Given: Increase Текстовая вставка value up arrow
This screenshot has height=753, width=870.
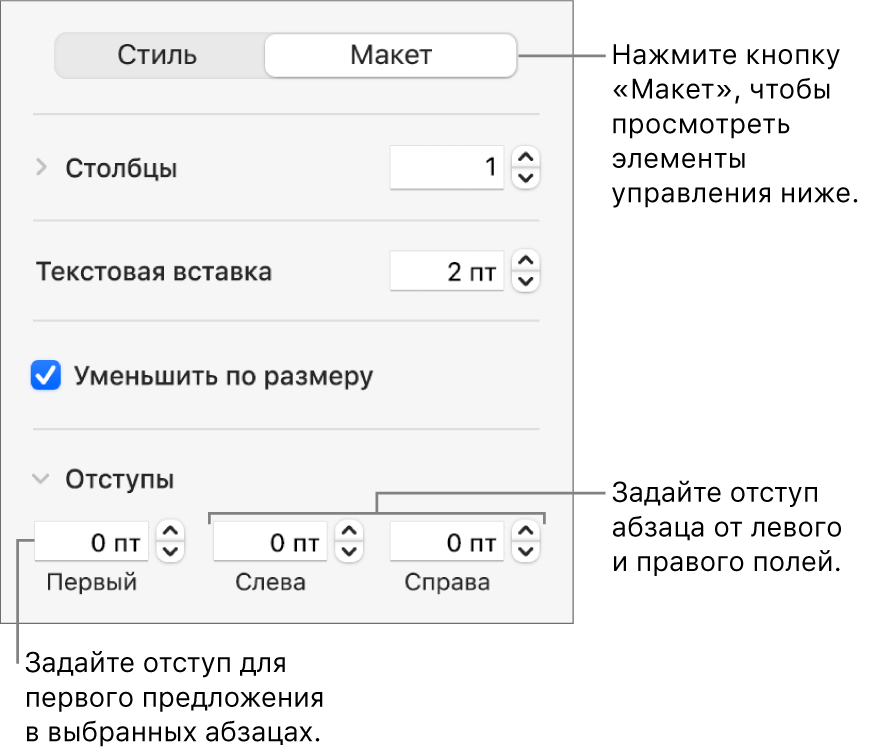Looking at the screenshot, I should coord(526,262).
